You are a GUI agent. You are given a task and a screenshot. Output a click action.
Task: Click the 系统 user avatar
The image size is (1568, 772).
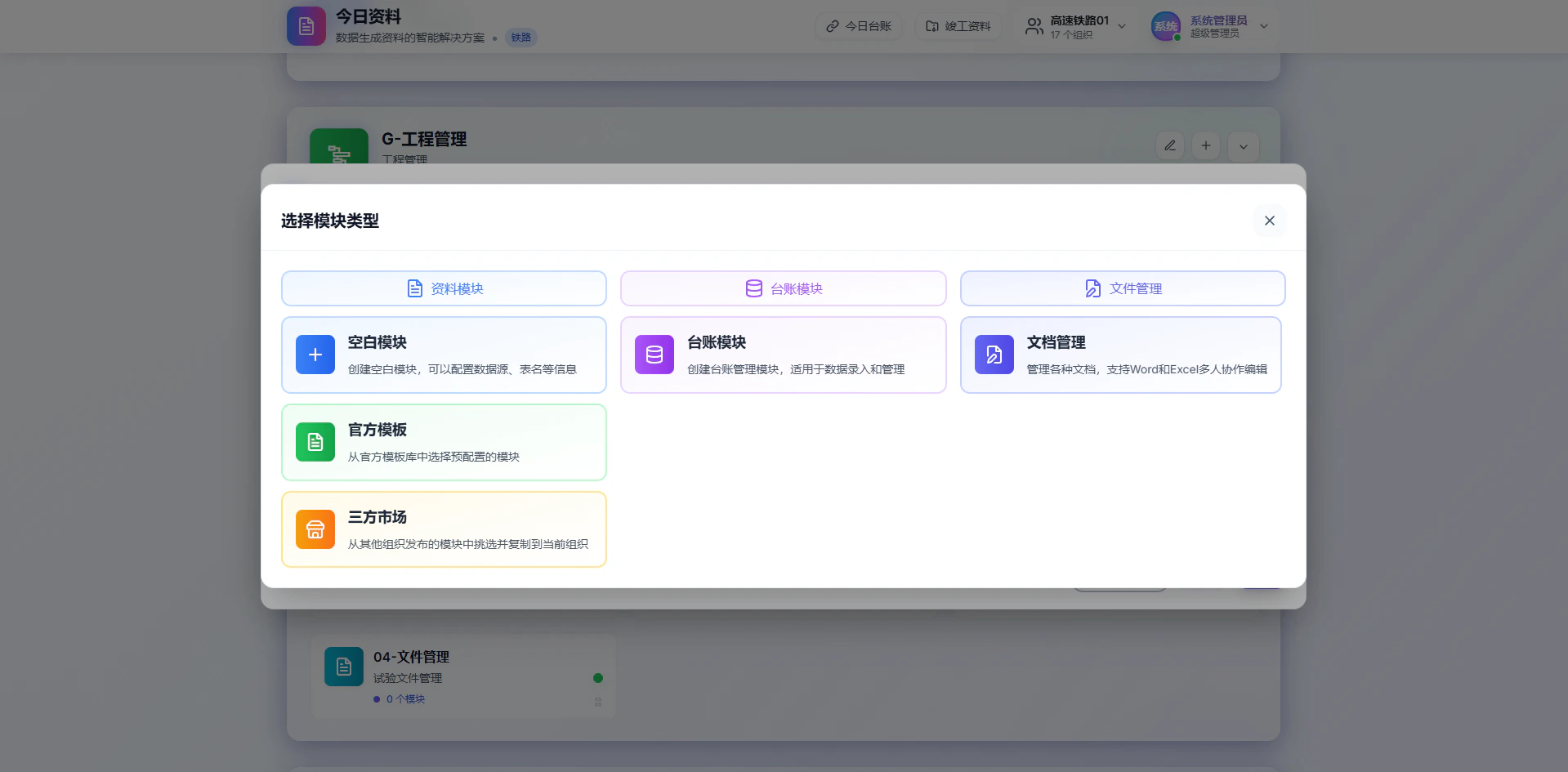click(1166, 26)
